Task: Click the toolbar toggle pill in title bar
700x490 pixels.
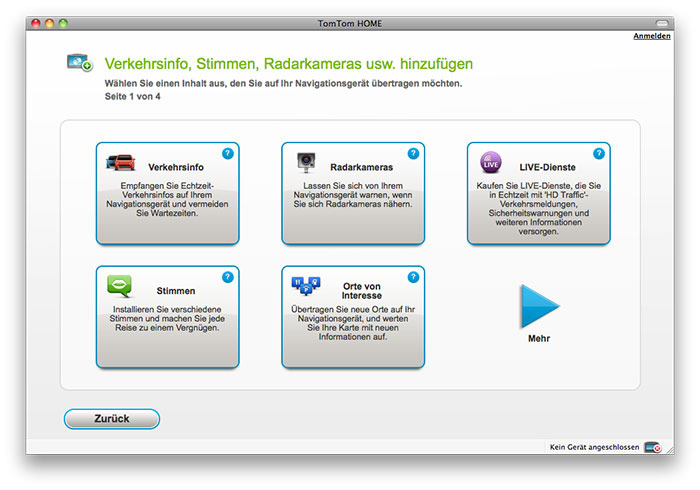Action: coord(662,23)
